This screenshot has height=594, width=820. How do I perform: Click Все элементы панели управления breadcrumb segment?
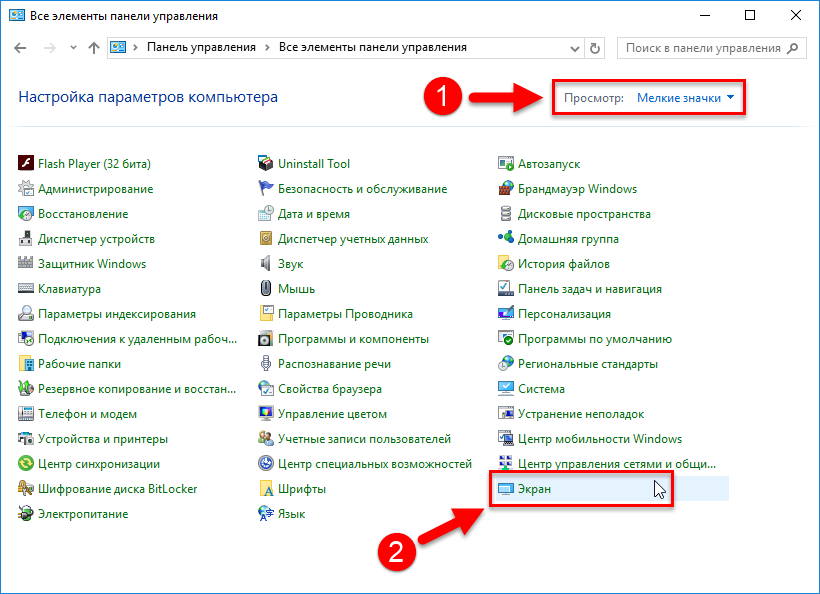click(372, 48)
